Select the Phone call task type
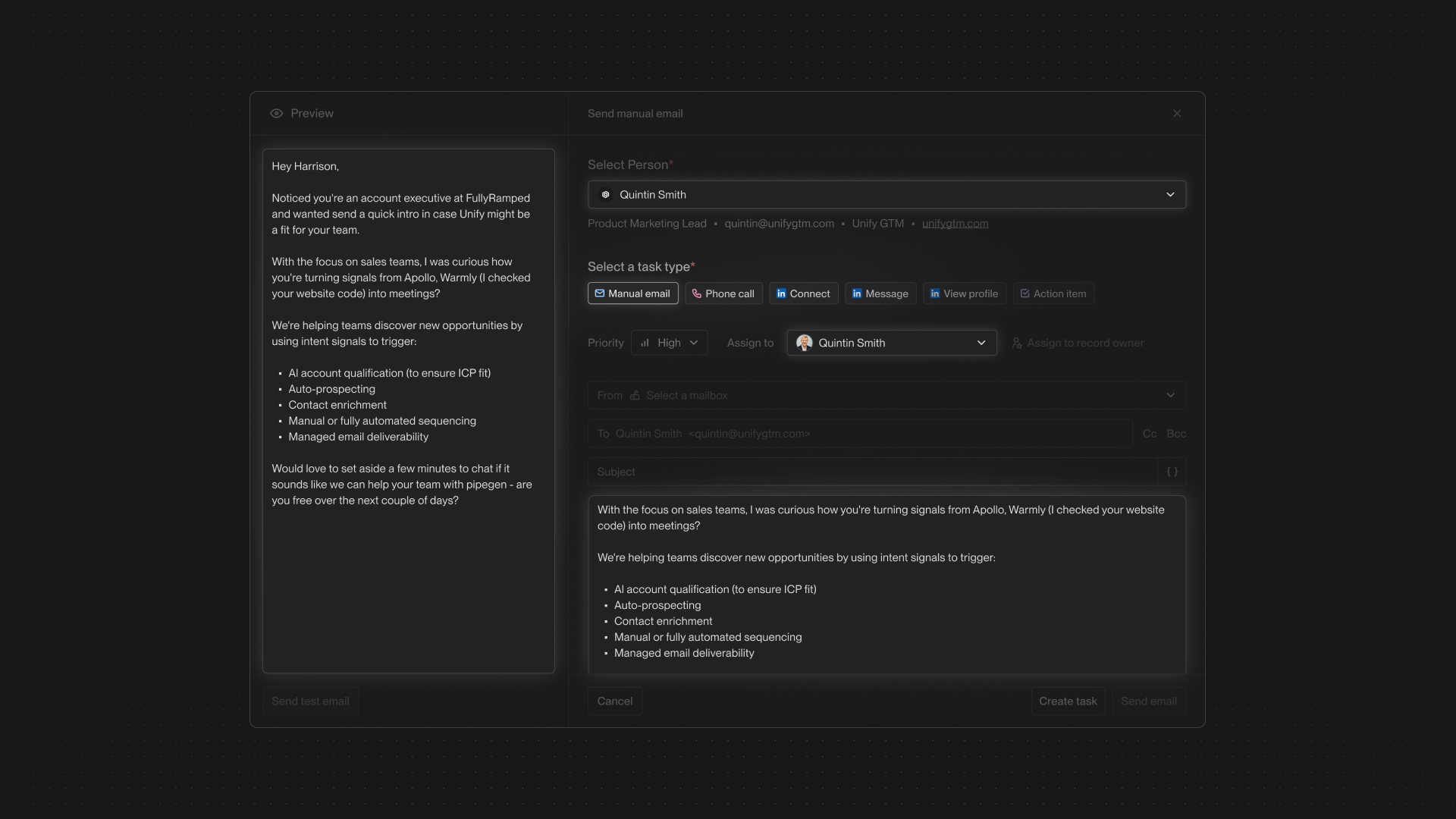Image resolution: width=1456 pixels, height=819 pixels. [723, 293]
